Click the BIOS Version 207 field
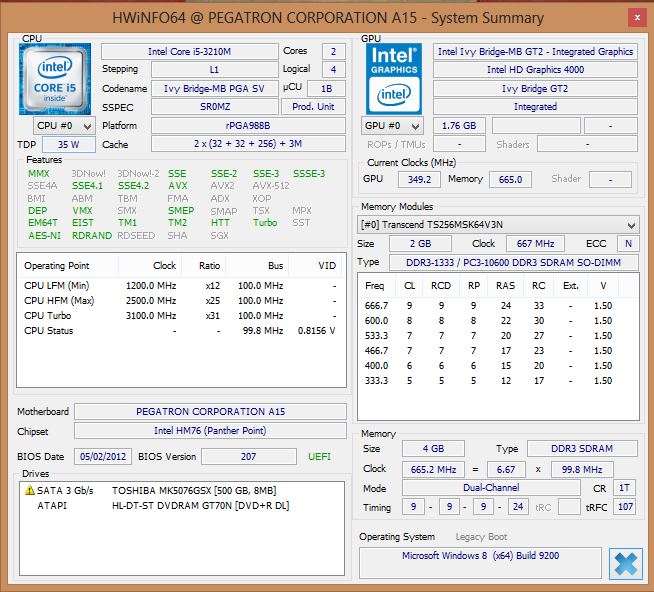The width and height of the screenshot is (654, 592). coord(249,456)
